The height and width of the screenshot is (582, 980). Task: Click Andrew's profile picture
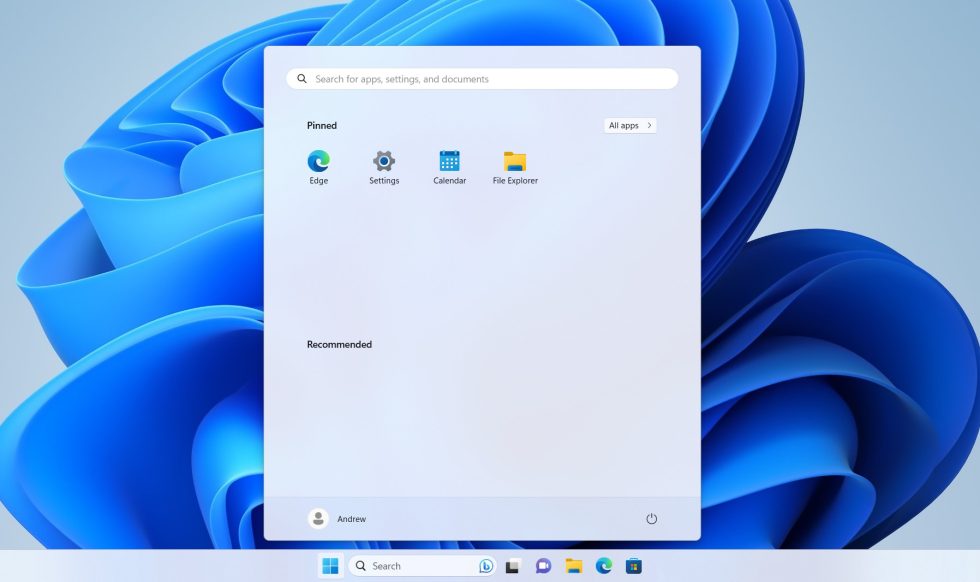point(318,518)
